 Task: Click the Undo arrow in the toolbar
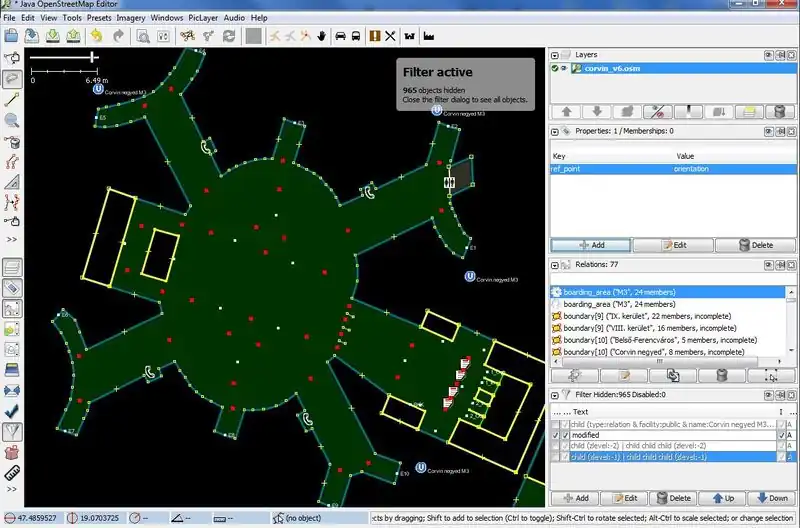[x=97, y=36]
